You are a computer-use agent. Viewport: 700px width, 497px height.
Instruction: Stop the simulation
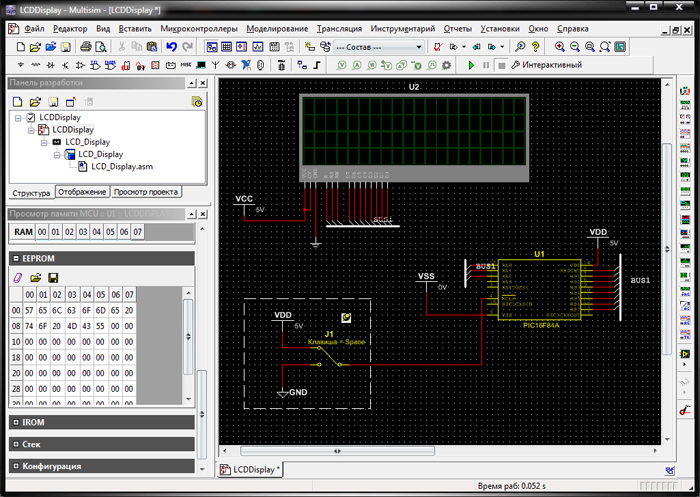tap(501, 65)
